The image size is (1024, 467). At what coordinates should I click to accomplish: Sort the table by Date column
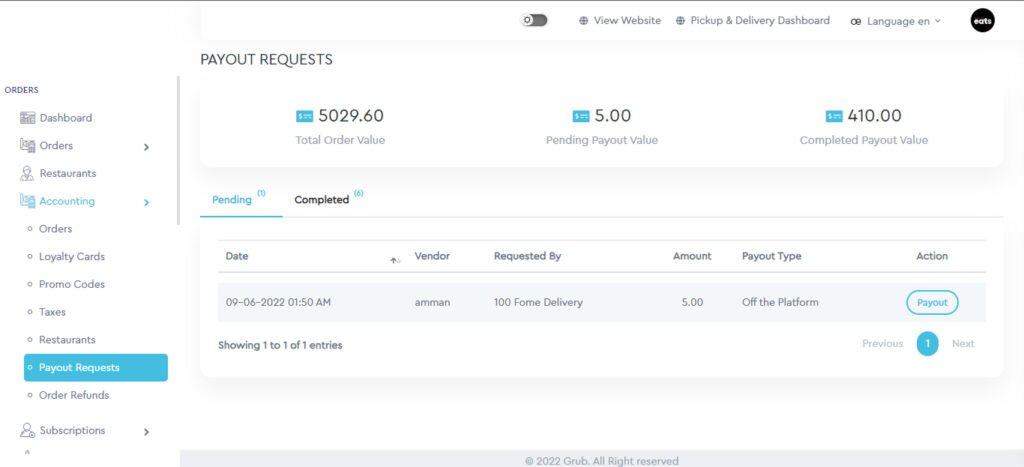[x=394, y=257]
